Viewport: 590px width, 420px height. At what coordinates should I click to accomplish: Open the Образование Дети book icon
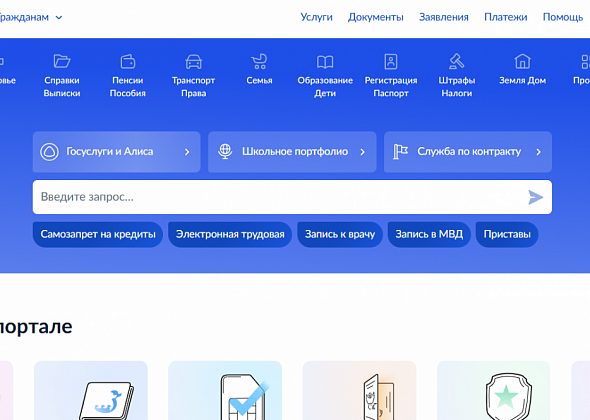(325, 62)
